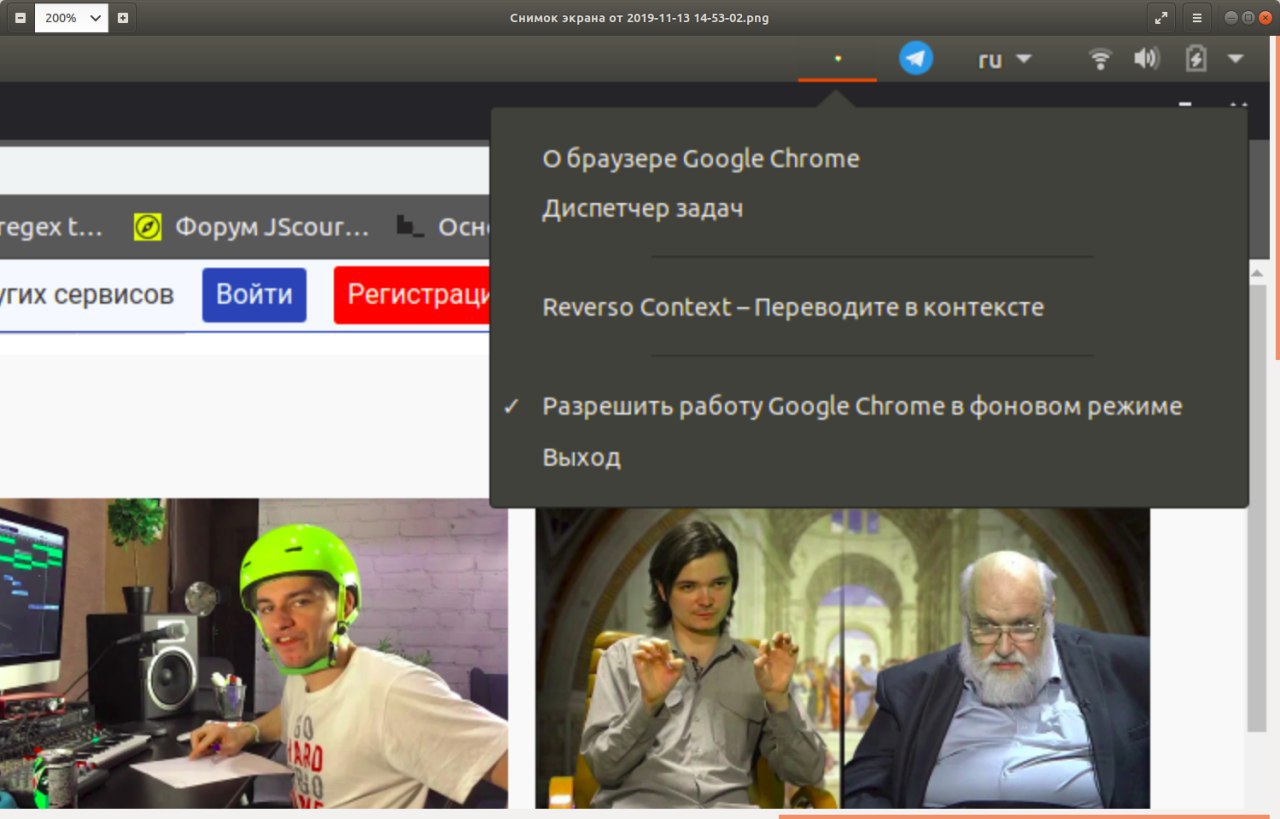This screenshot has width=1280, height=819.
Task: Open the image viewer hamburger menu
Action: point(1196,18)
